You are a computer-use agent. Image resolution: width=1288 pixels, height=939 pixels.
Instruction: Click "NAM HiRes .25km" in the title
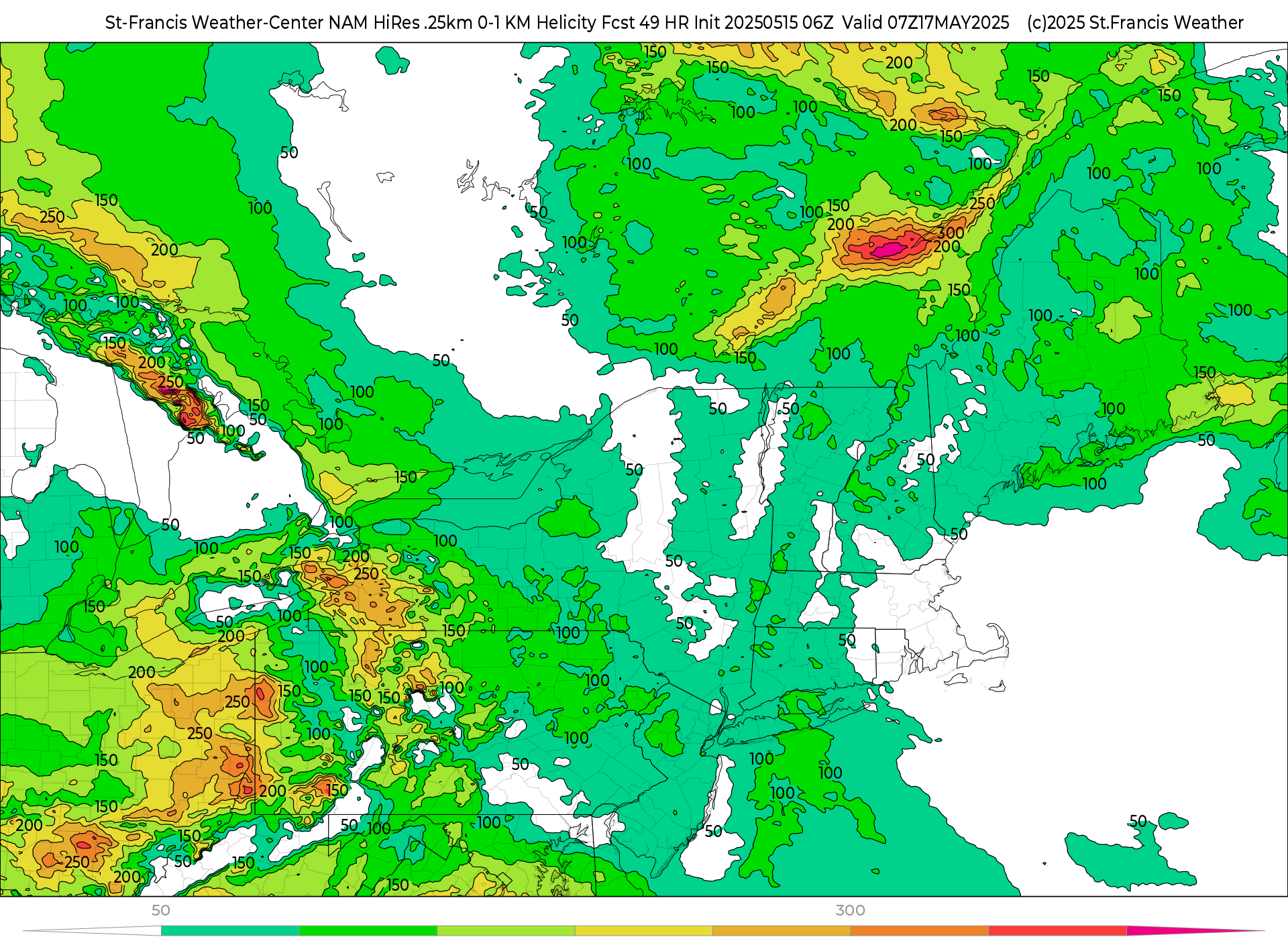401,23
